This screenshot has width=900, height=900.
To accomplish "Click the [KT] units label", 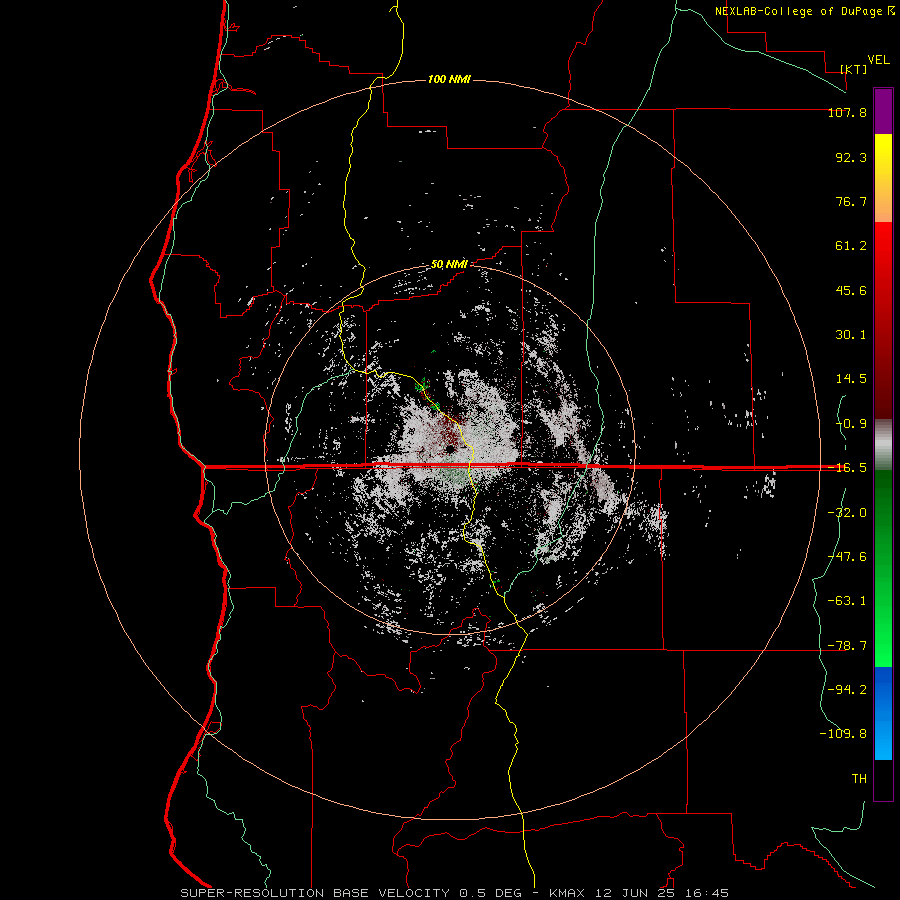I will [854, 69].
